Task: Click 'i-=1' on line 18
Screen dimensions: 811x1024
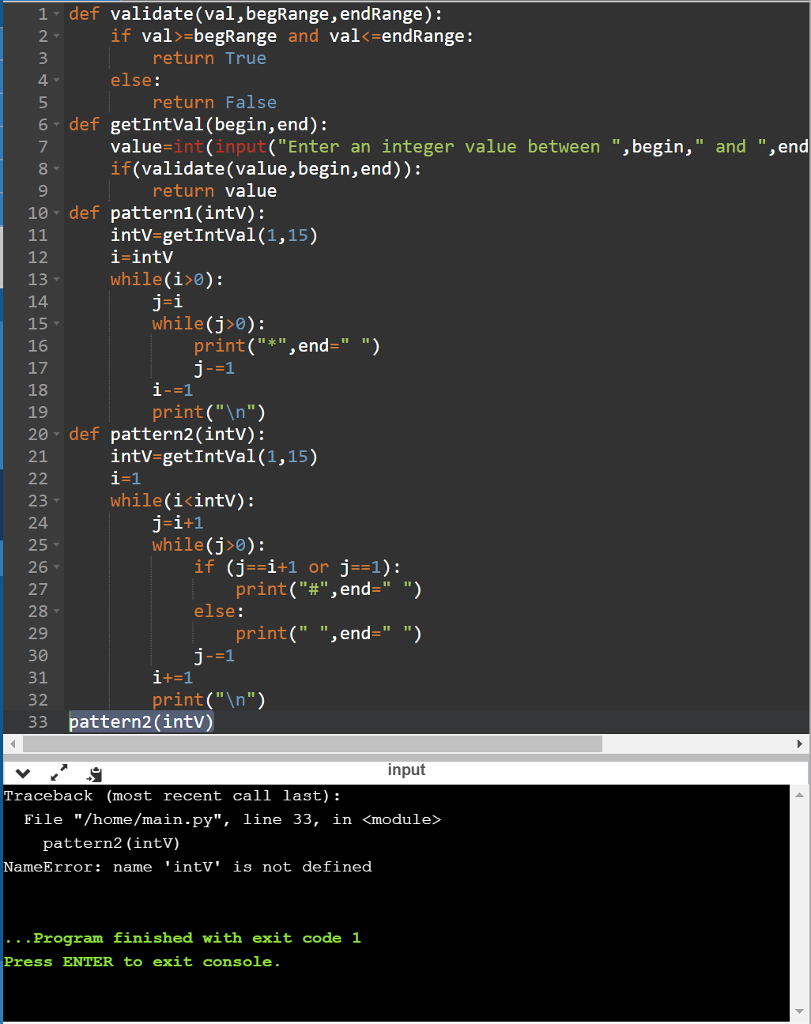Action: 172,390
